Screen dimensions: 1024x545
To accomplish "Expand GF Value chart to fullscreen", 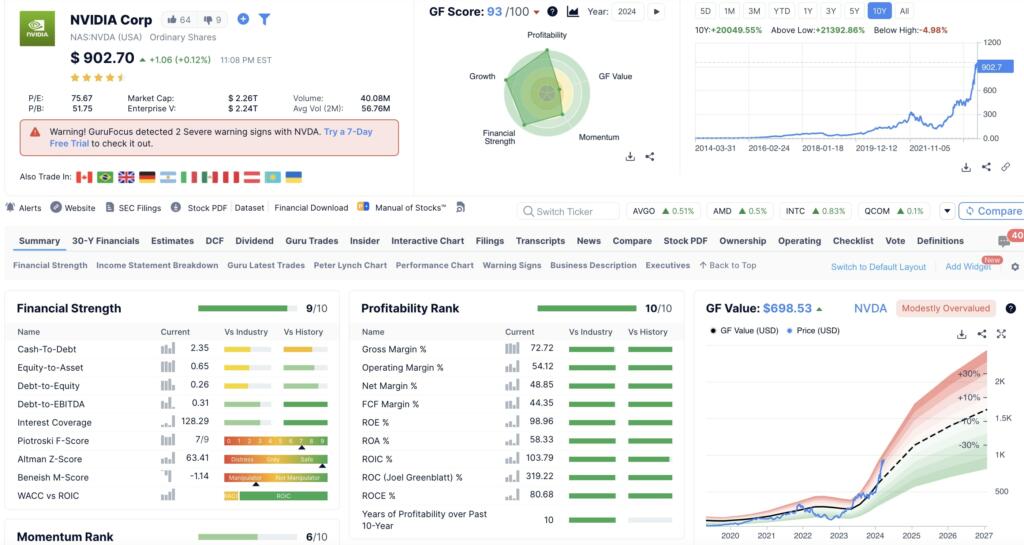I will coord(1001,334).
